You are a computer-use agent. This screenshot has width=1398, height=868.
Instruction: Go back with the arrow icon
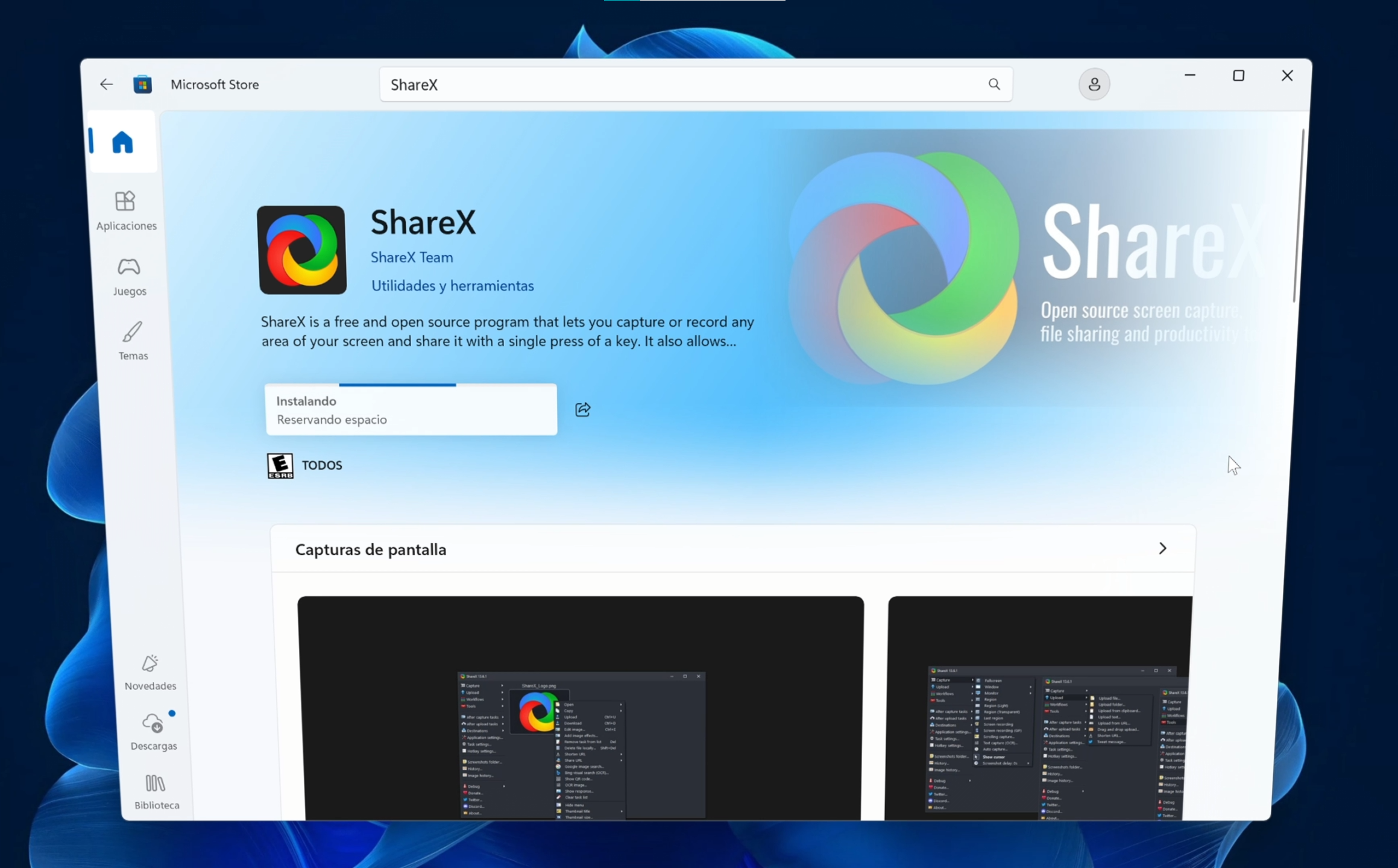106,84
